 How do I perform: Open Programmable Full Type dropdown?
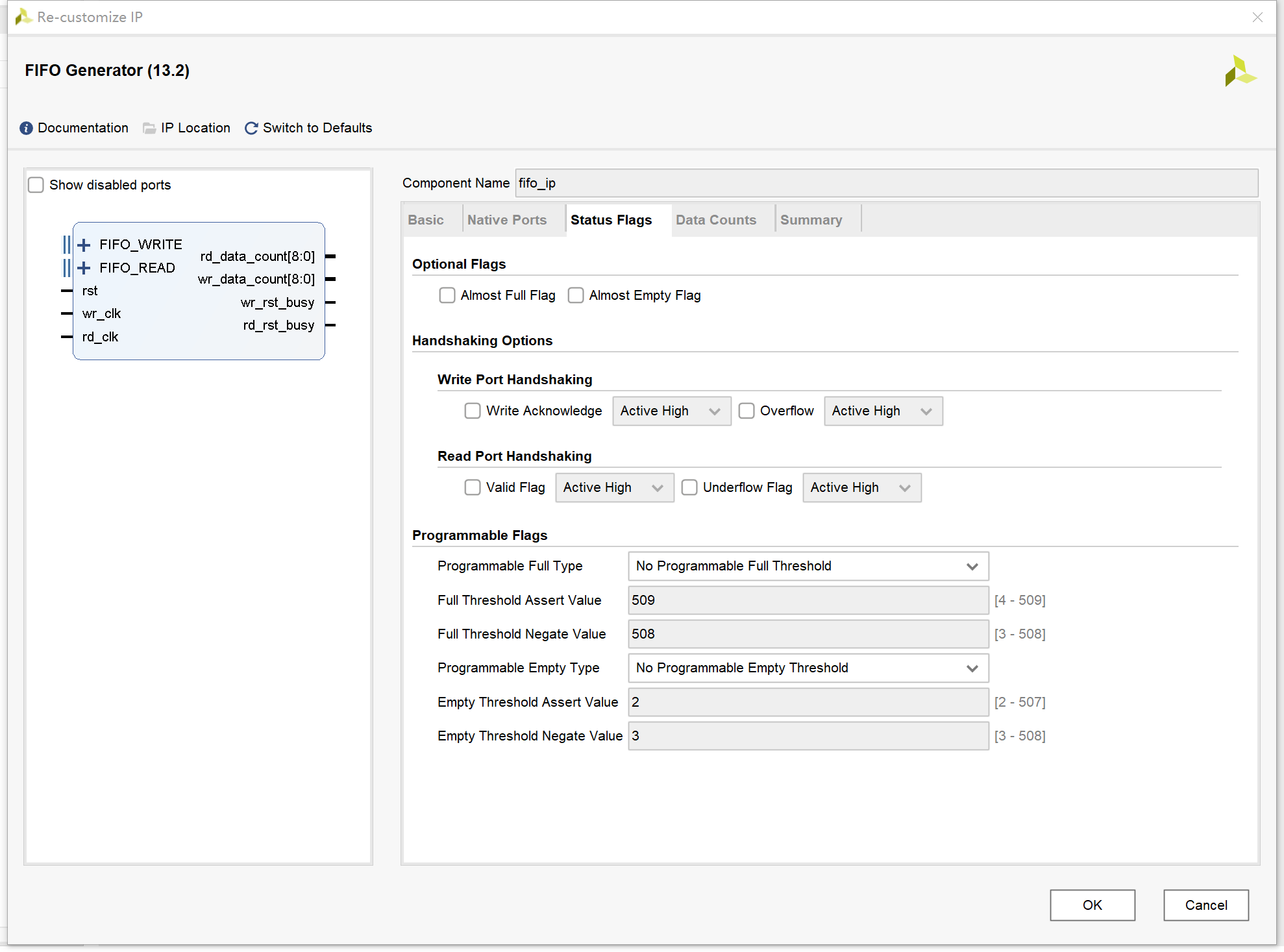click(x=805, y=566)
